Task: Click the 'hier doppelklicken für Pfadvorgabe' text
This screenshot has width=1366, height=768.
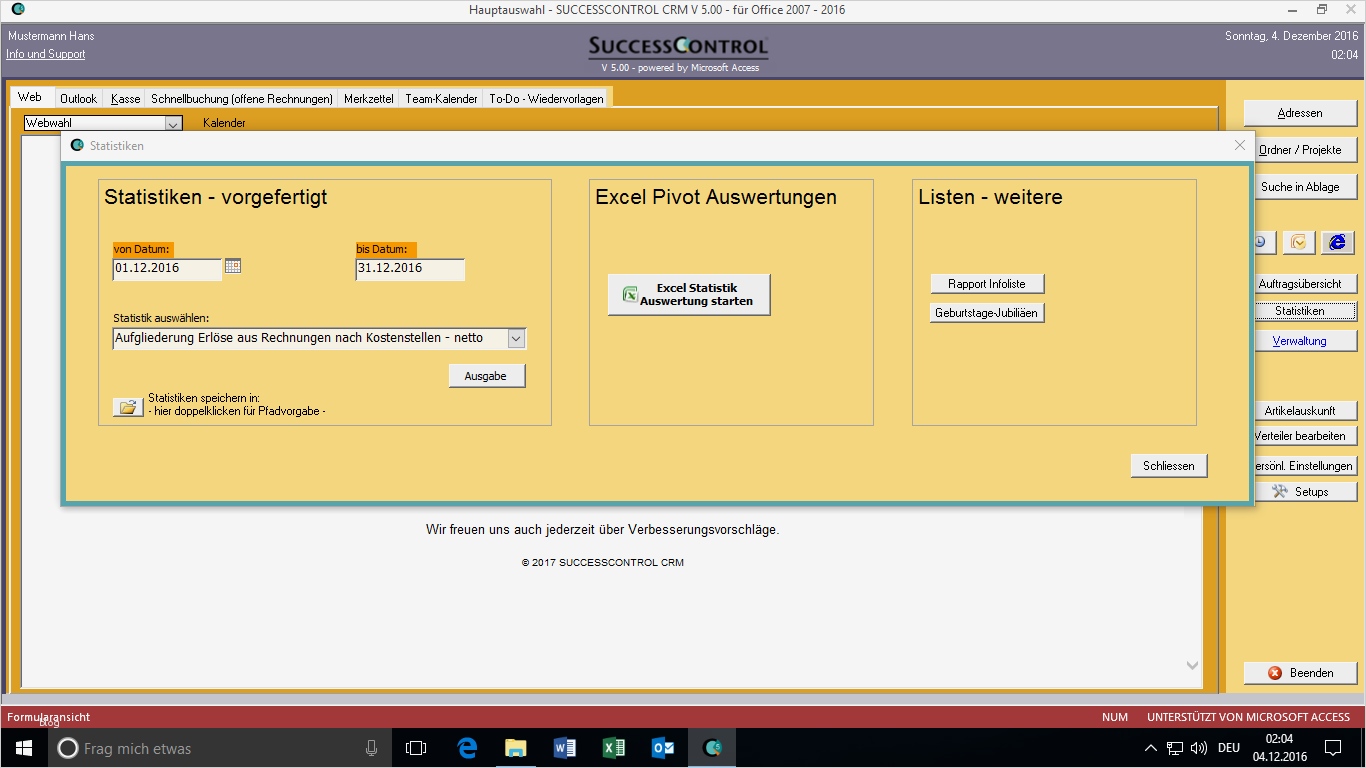Action: pyautogui.click(x=237, y=411)
